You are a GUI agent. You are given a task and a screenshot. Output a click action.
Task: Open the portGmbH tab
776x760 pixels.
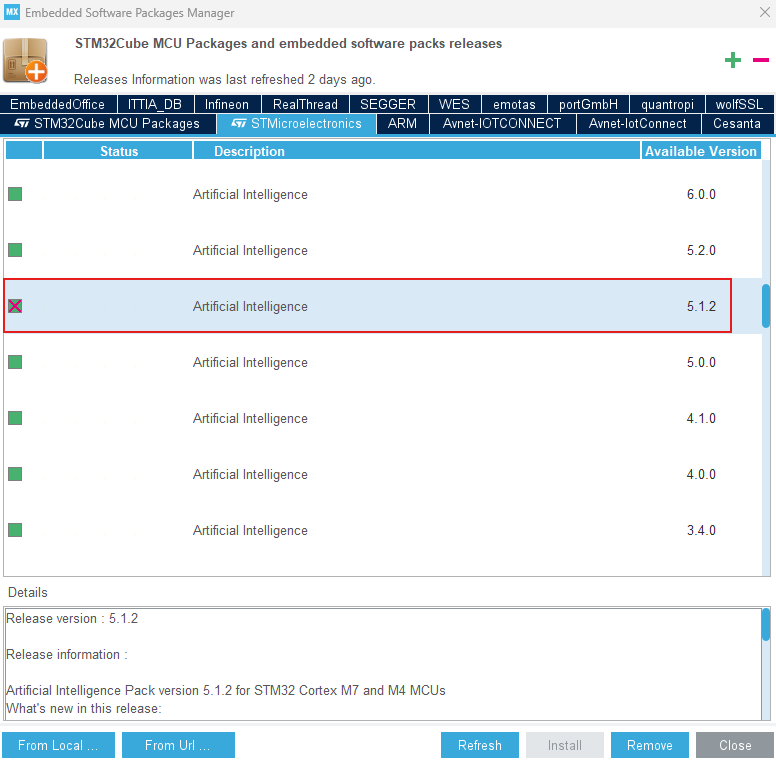pos(588,104)
